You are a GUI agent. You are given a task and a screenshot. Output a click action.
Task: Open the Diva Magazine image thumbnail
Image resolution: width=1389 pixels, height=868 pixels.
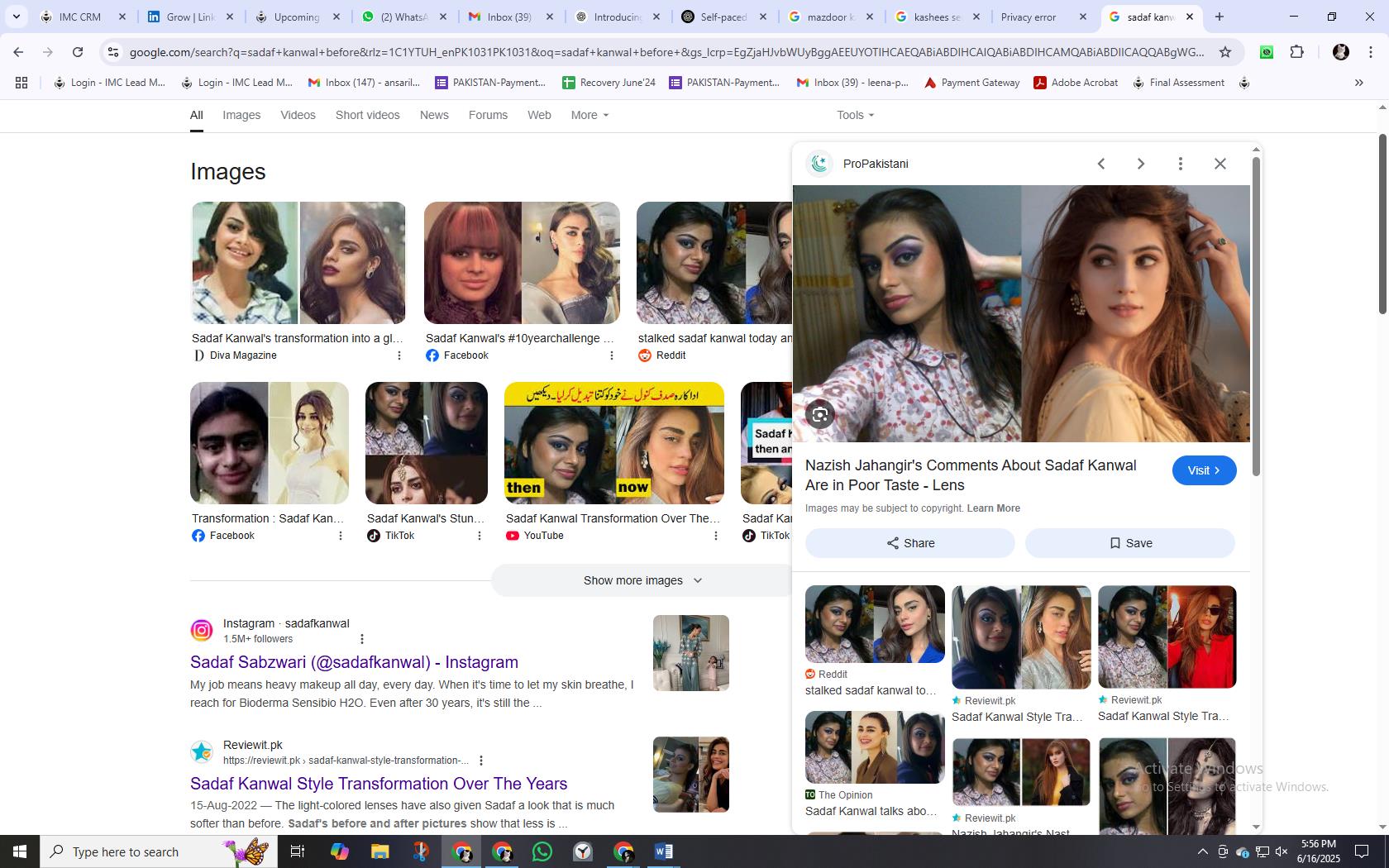tap(298, 263)
